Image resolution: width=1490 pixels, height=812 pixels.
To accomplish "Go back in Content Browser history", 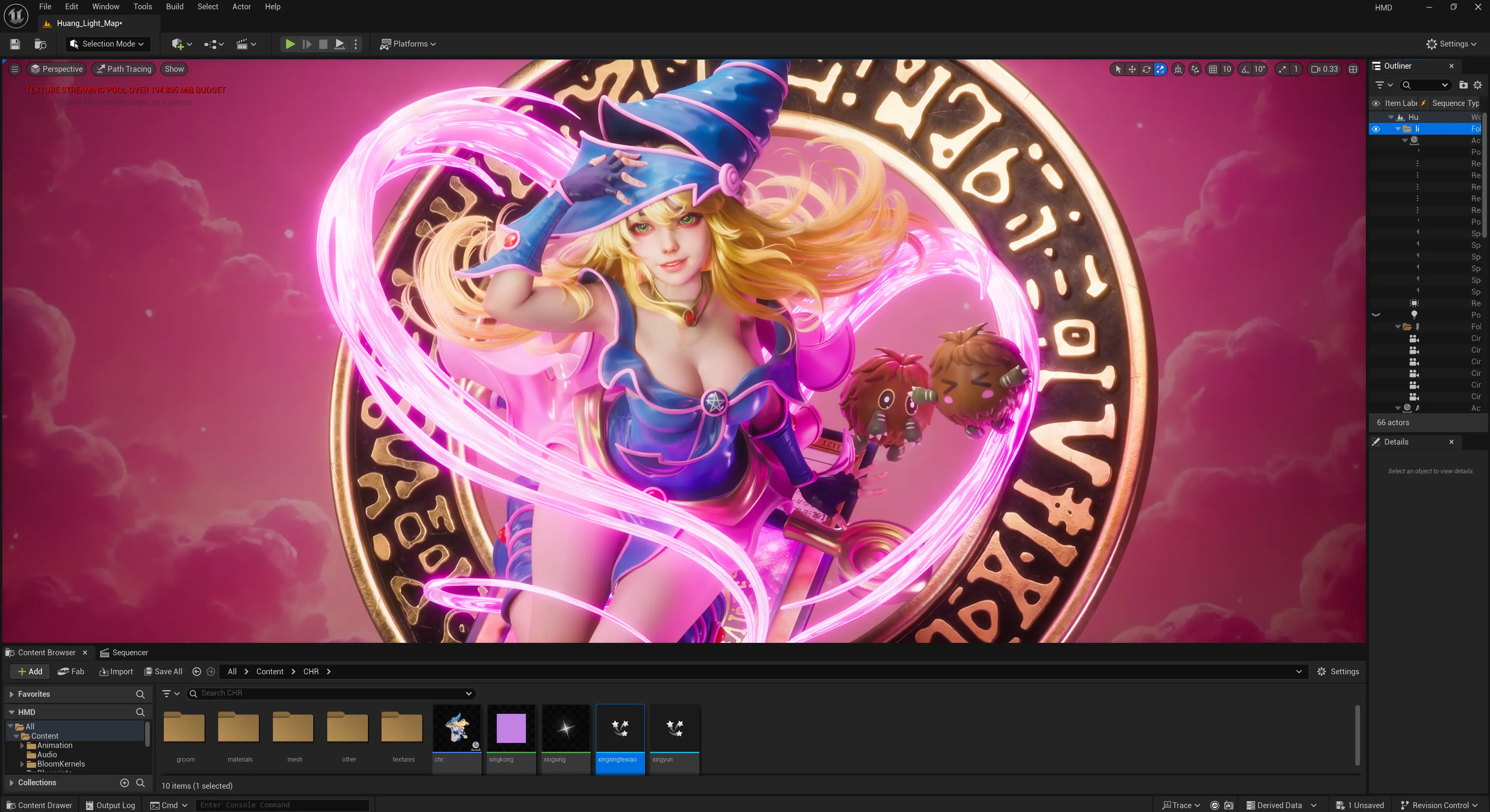I will click(197, 672).
